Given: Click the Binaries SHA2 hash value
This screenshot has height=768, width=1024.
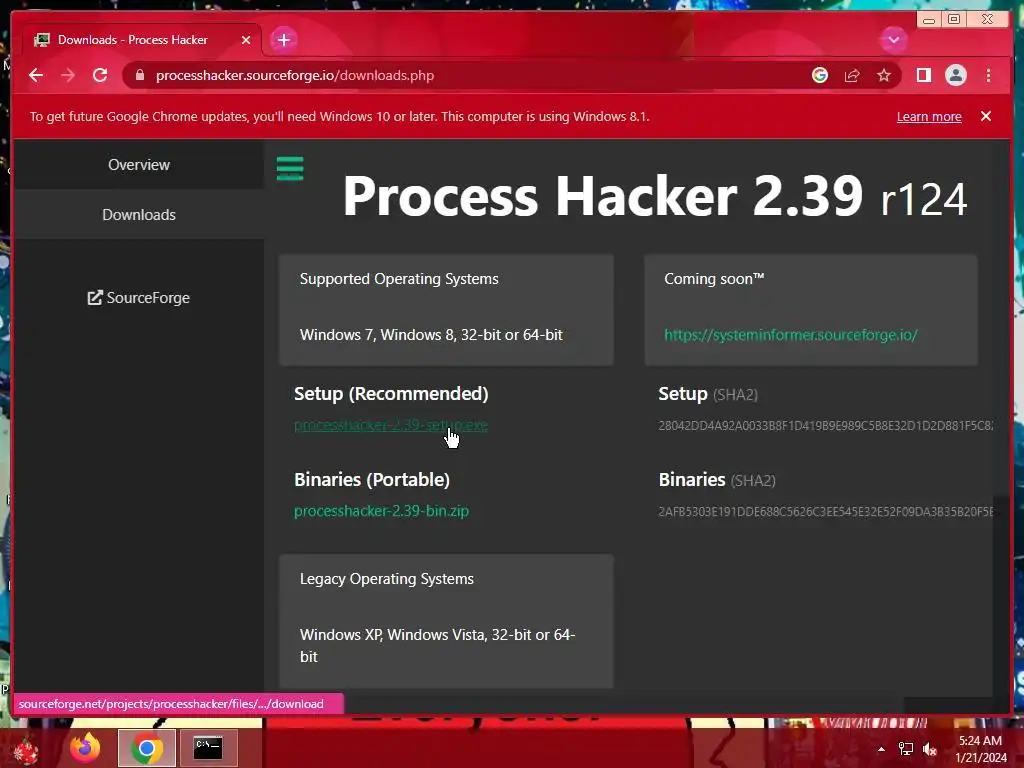Looking at the screenshot, I should tap(825, 511).
